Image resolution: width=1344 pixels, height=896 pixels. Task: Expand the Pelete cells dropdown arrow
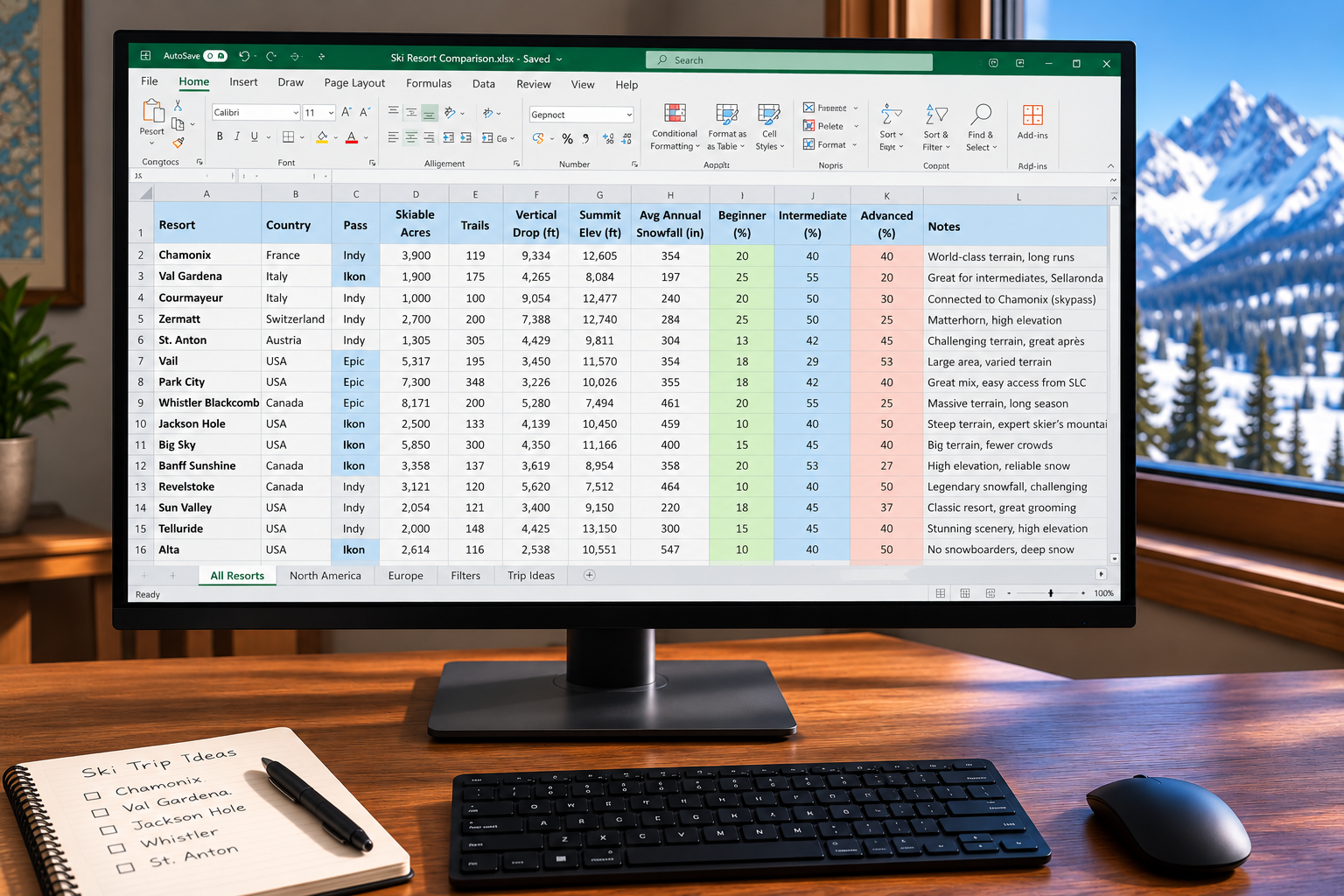[856, 126]
